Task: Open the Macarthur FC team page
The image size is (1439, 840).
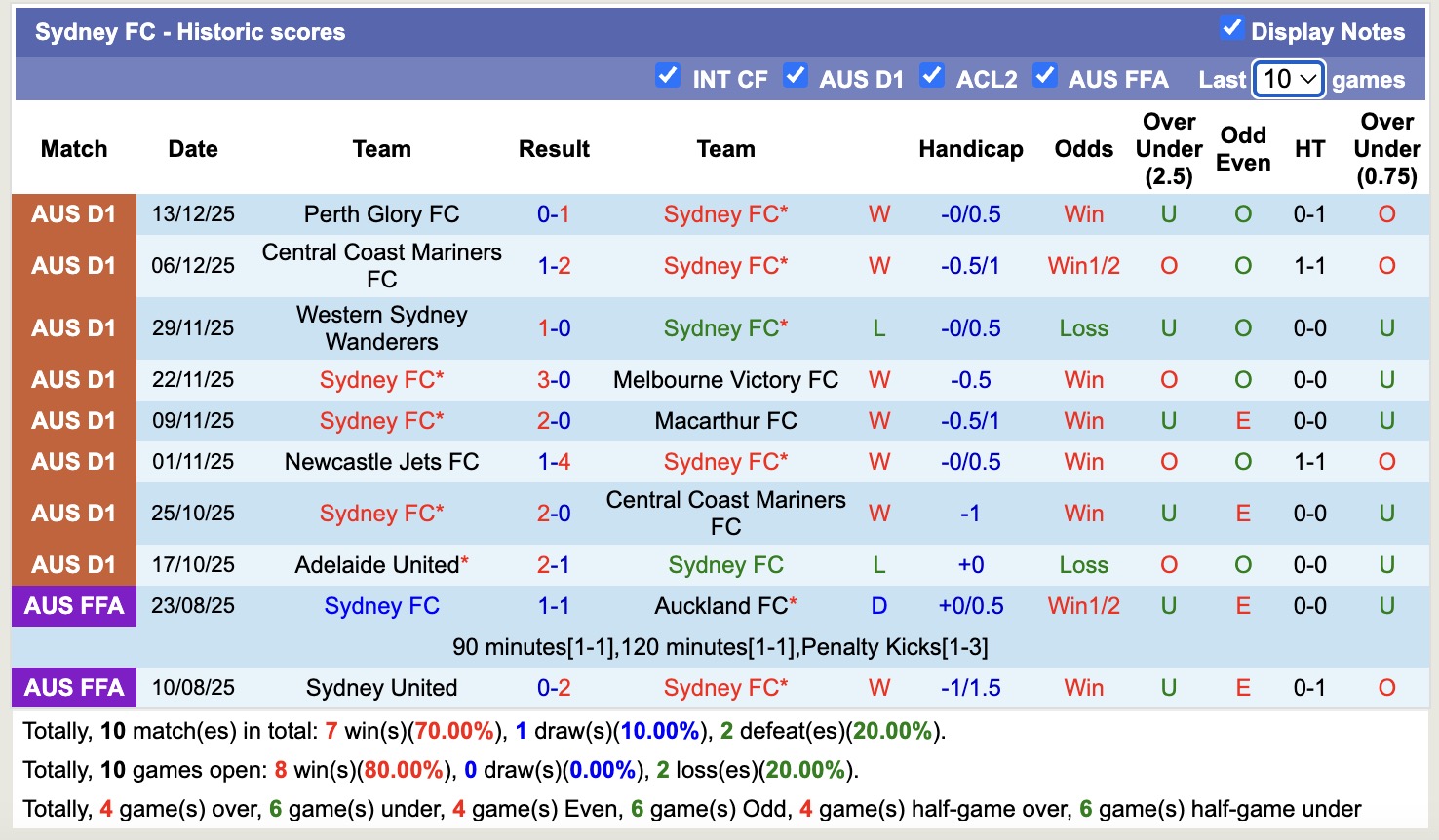Action: 725,420
